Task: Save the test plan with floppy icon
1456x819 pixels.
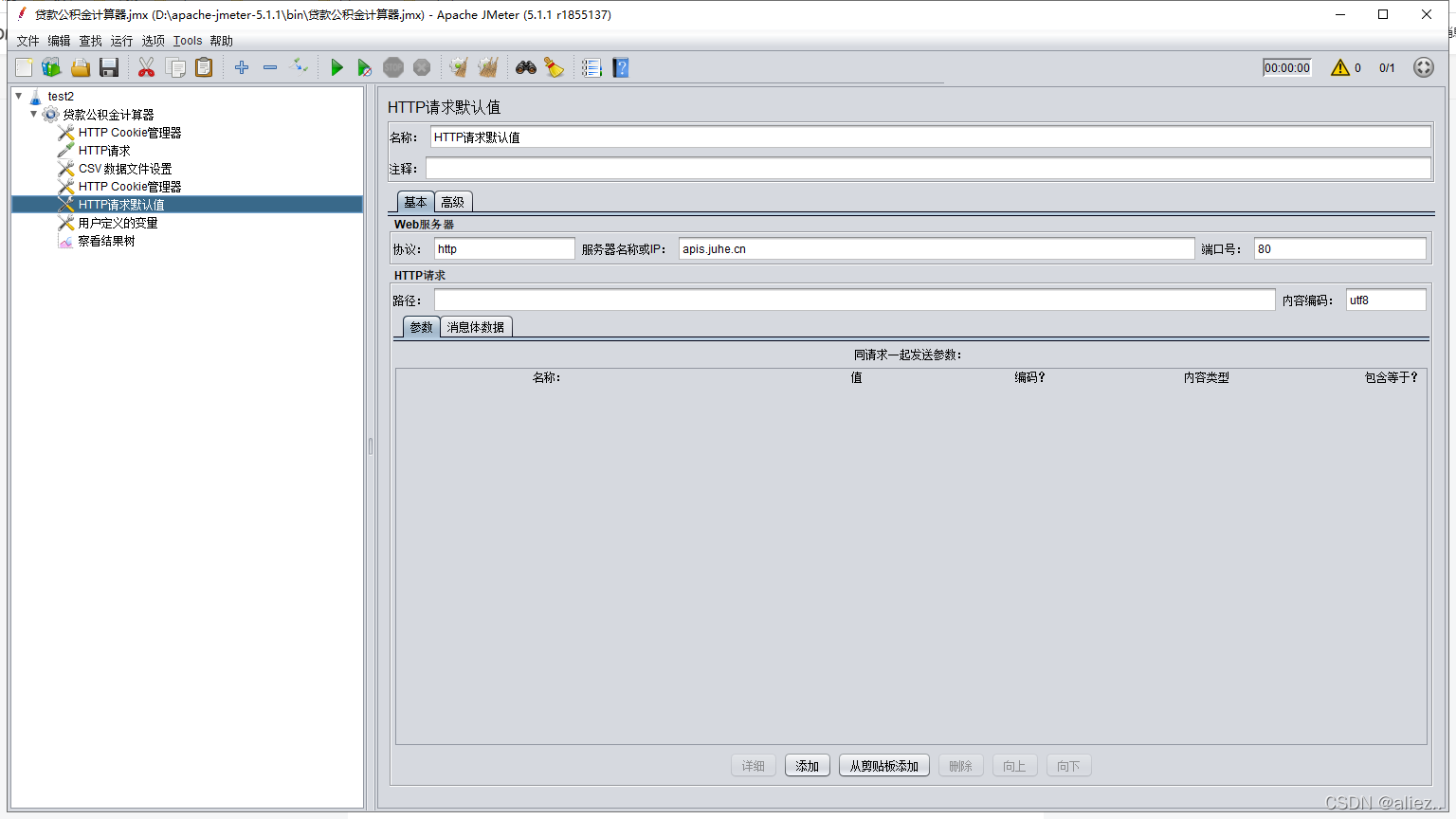Action: 109,67
